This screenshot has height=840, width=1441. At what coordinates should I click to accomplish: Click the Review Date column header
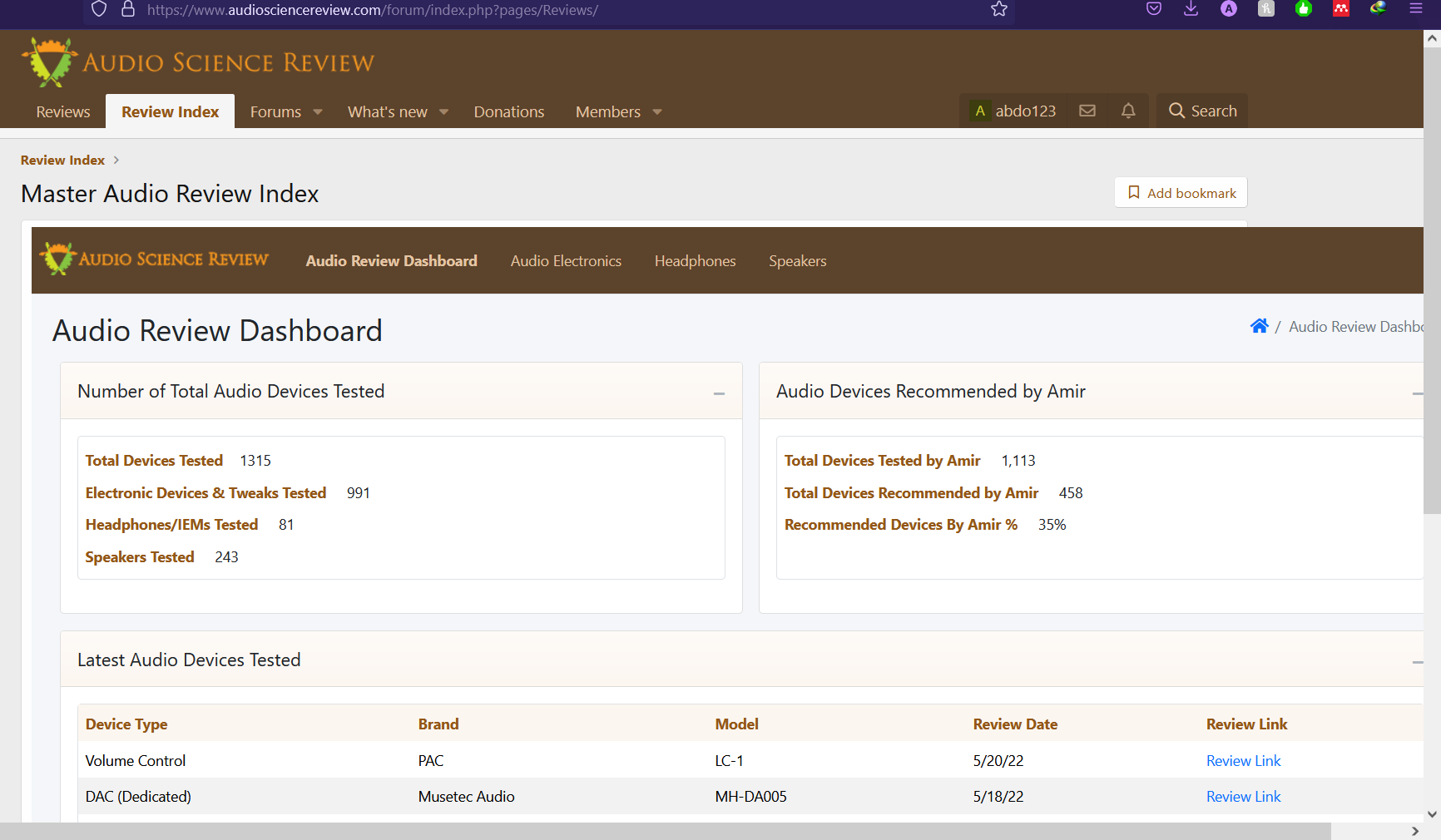click(1015, 724)
